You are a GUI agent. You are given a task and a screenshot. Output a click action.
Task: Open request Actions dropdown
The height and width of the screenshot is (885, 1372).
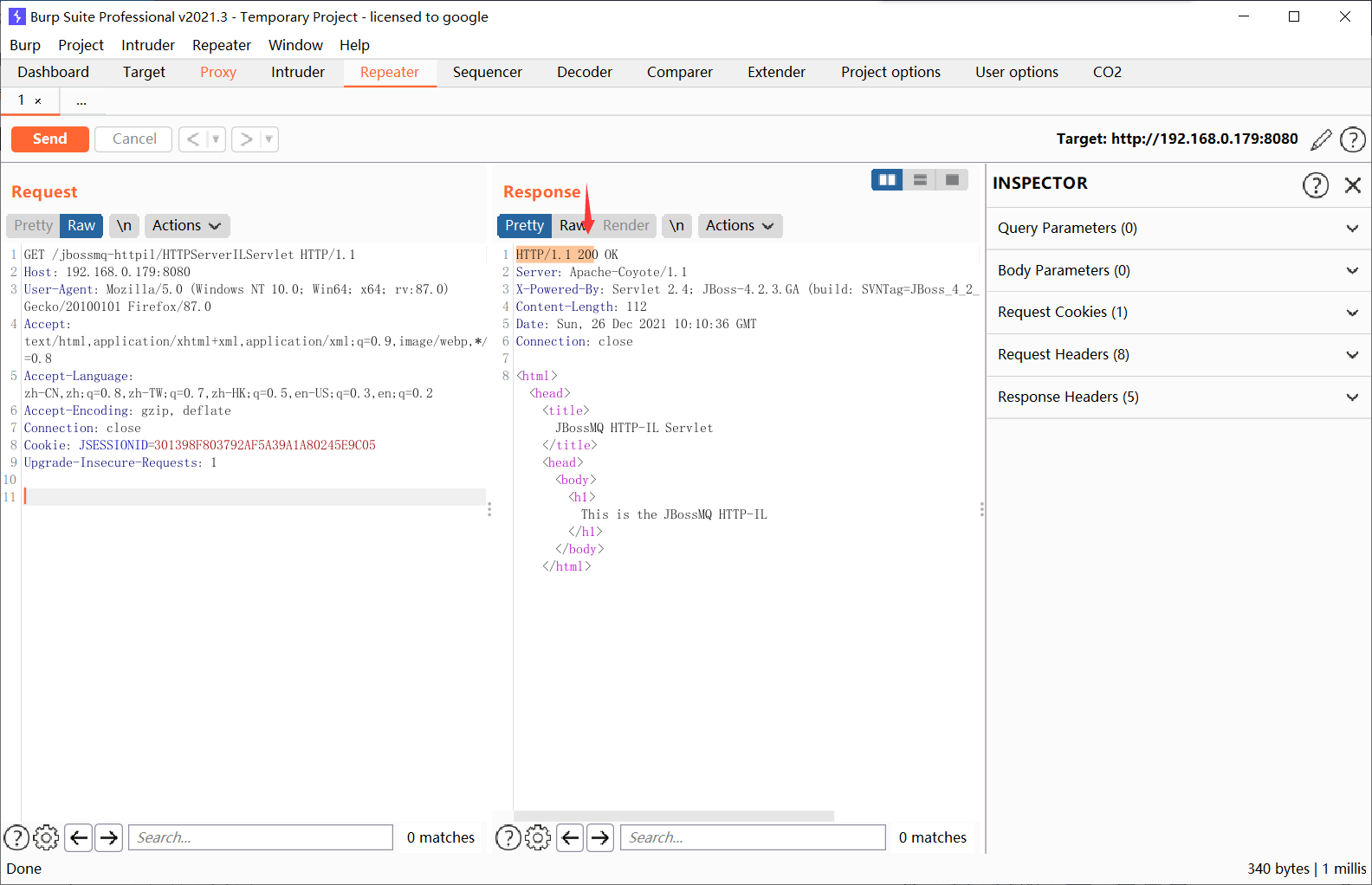[186, 225]
